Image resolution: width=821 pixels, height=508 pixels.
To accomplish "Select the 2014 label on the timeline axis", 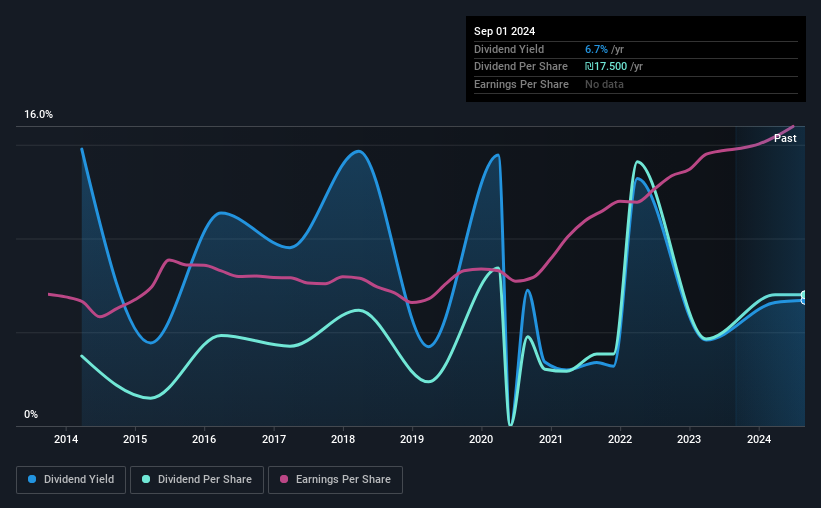I will pos(66,439).
